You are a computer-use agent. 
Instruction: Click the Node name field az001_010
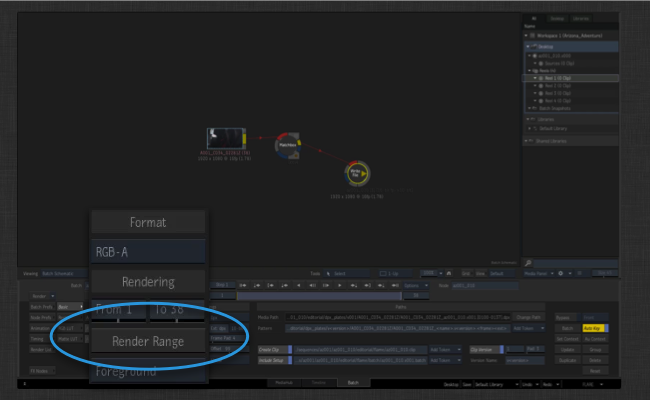click(x=485, y=285)
